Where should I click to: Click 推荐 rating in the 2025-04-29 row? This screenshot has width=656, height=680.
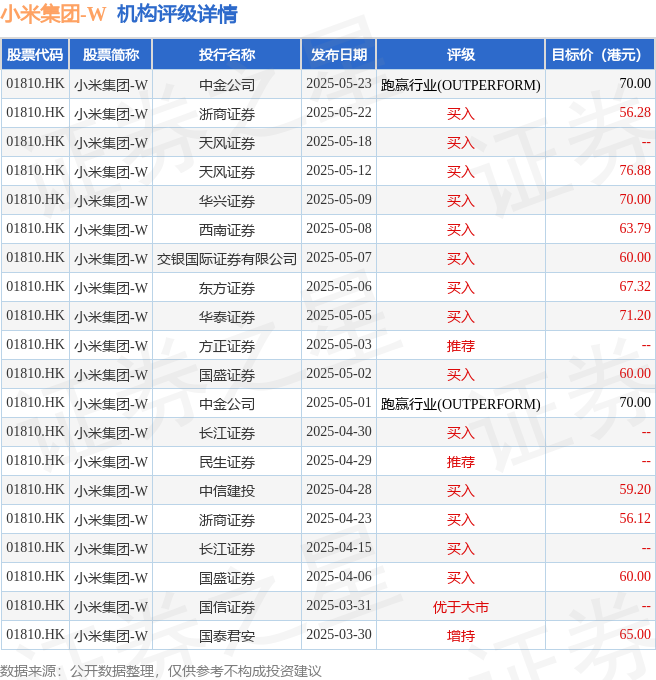pos(460,462)
